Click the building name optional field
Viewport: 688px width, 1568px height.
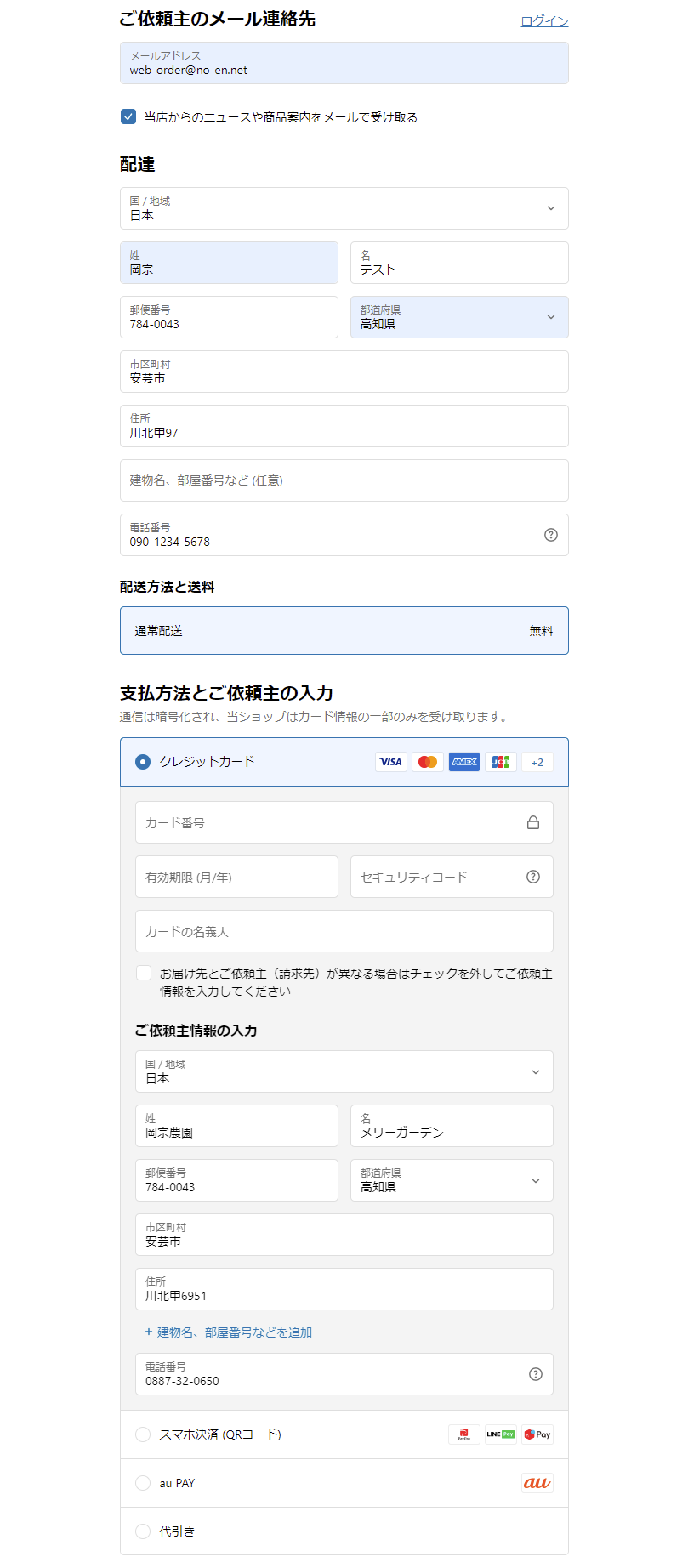344,480
